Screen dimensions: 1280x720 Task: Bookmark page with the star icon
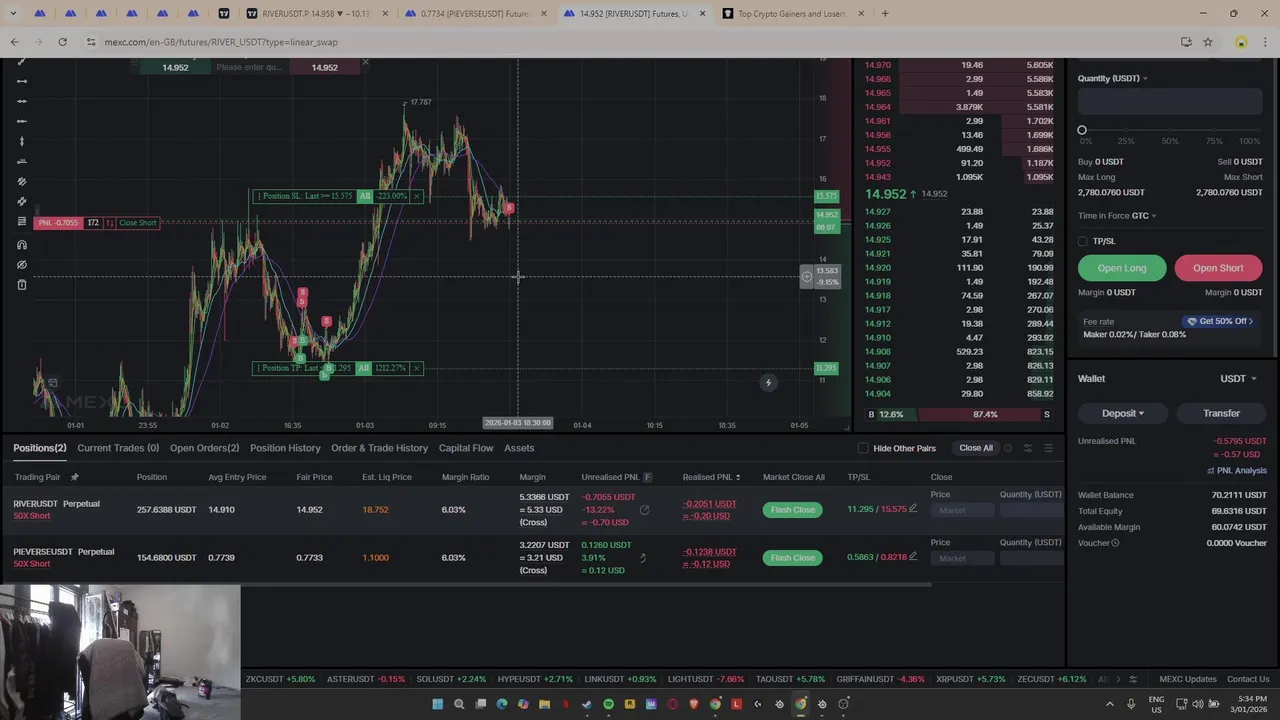[1208, 42]
